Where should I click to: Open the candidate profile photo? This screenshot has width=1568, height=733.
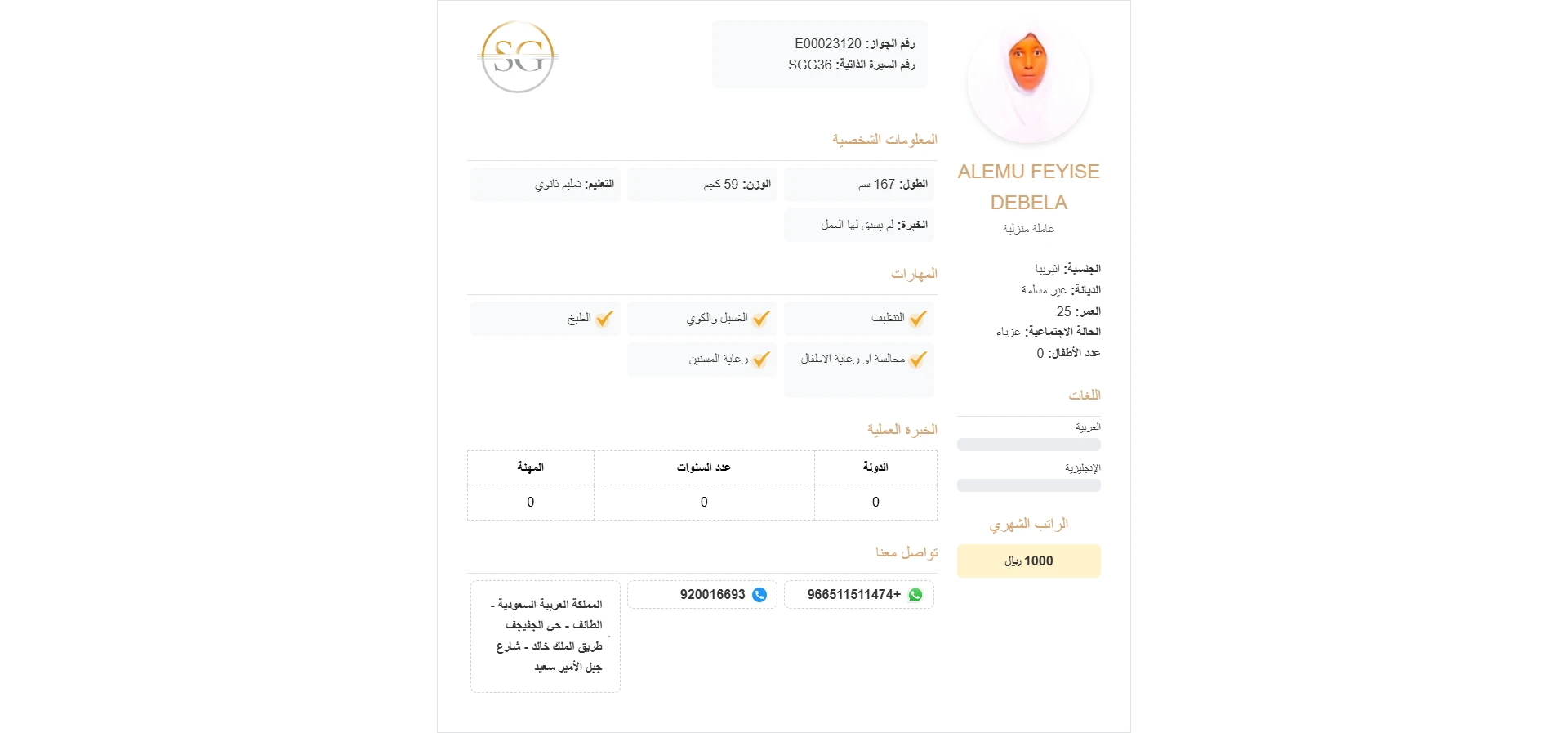(x=1028, y=83)
